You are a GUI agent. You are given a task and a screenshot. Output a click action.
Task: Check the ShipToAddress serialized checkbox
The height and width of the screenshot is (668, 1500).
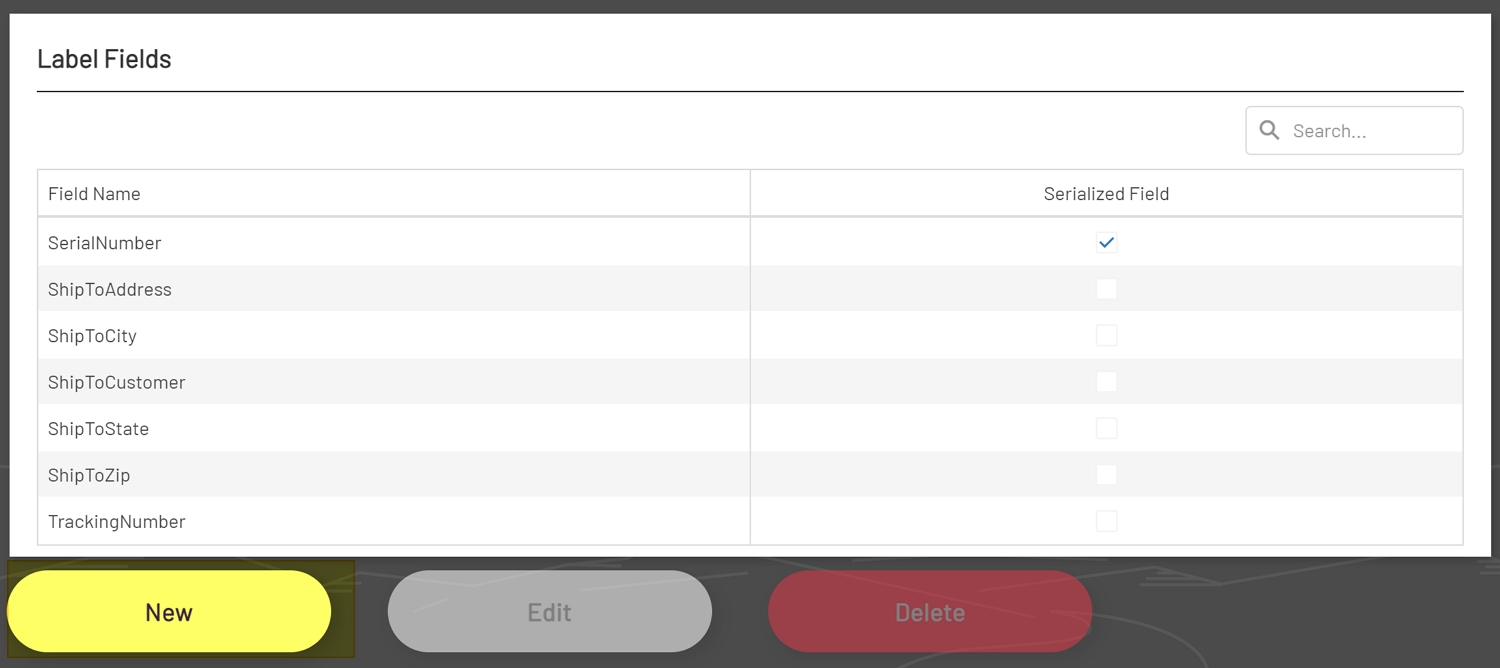point(1106,289)
